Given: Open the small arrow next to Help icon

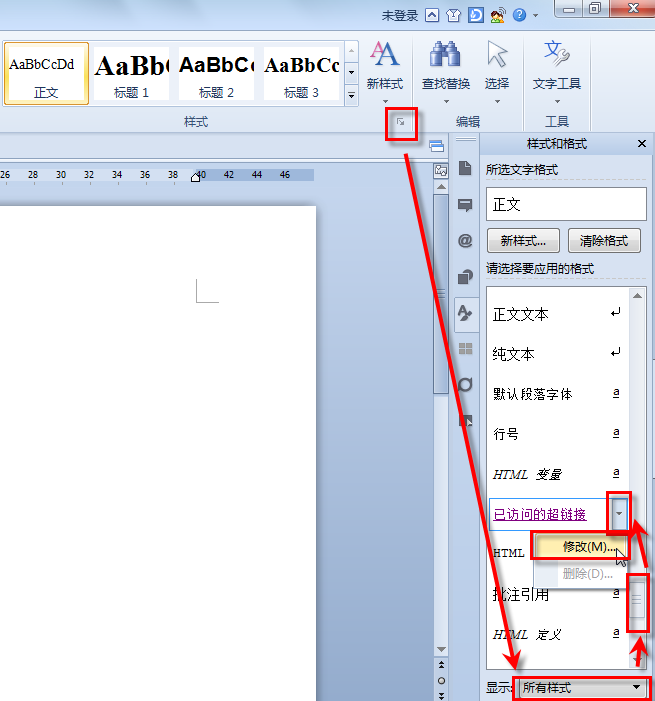Looking at the screenshot, I should pyautogui.click(x=535, y=16).
